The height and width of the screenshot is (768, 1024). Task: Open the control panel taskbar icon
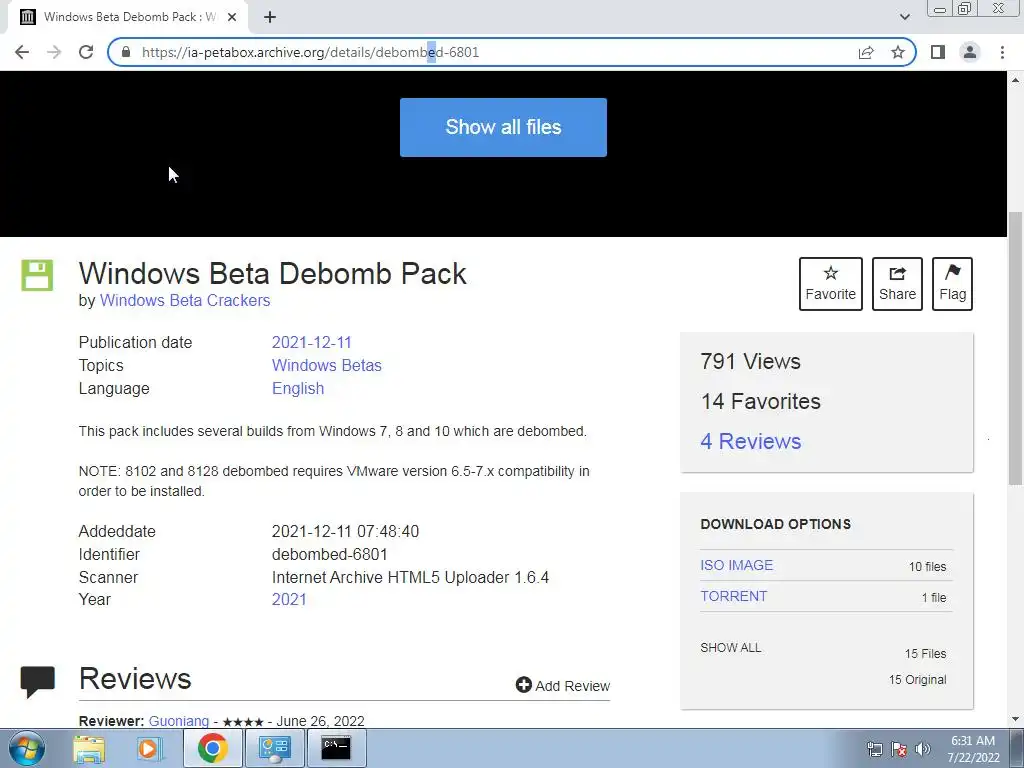coord(274,748)
